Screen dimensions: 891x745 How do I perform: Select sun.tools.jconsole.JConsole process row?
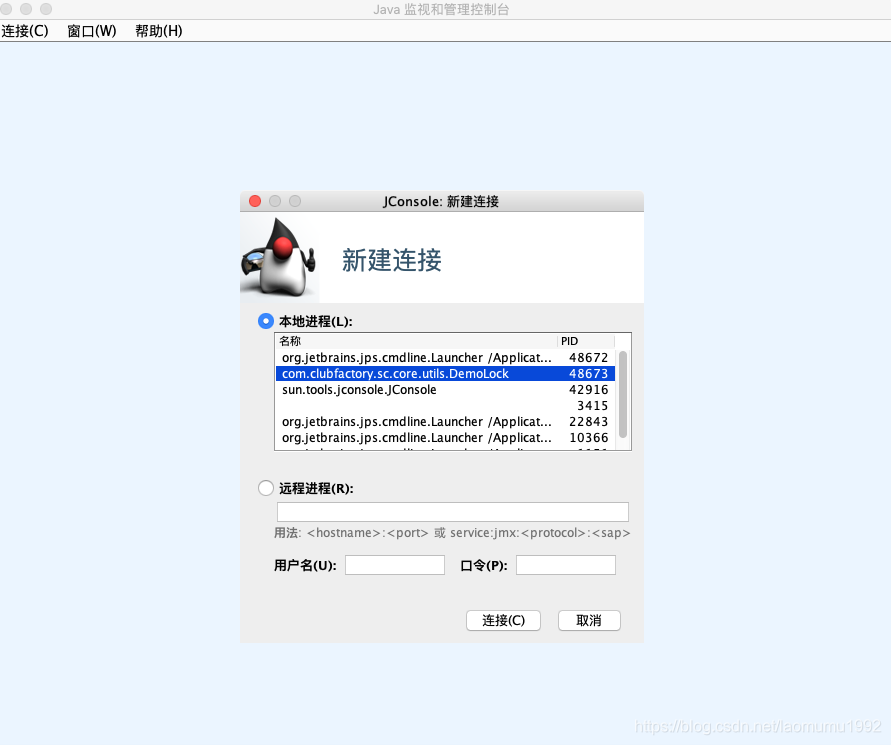(445, 389)
